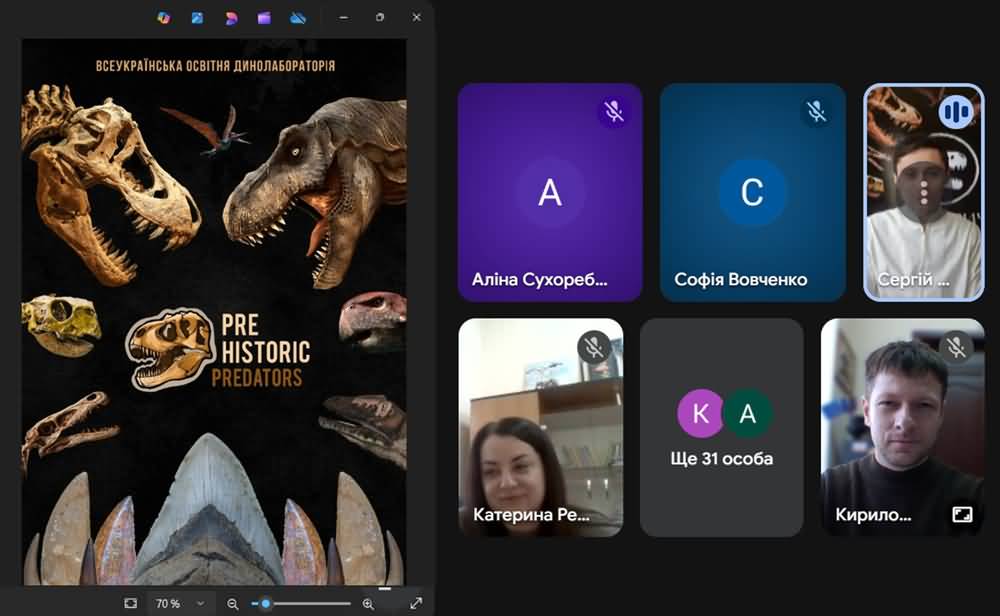Toggle mute icon on Кирило tile
This screenshot has width=1000, height=616.
pyautogui.click(x=956, y=347)
